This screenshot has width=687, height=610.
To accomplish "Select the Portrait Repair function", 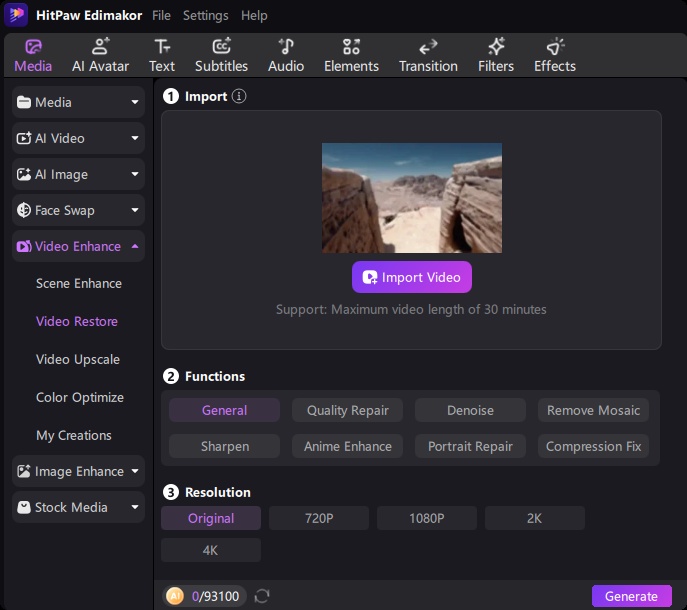I will 470,446.
